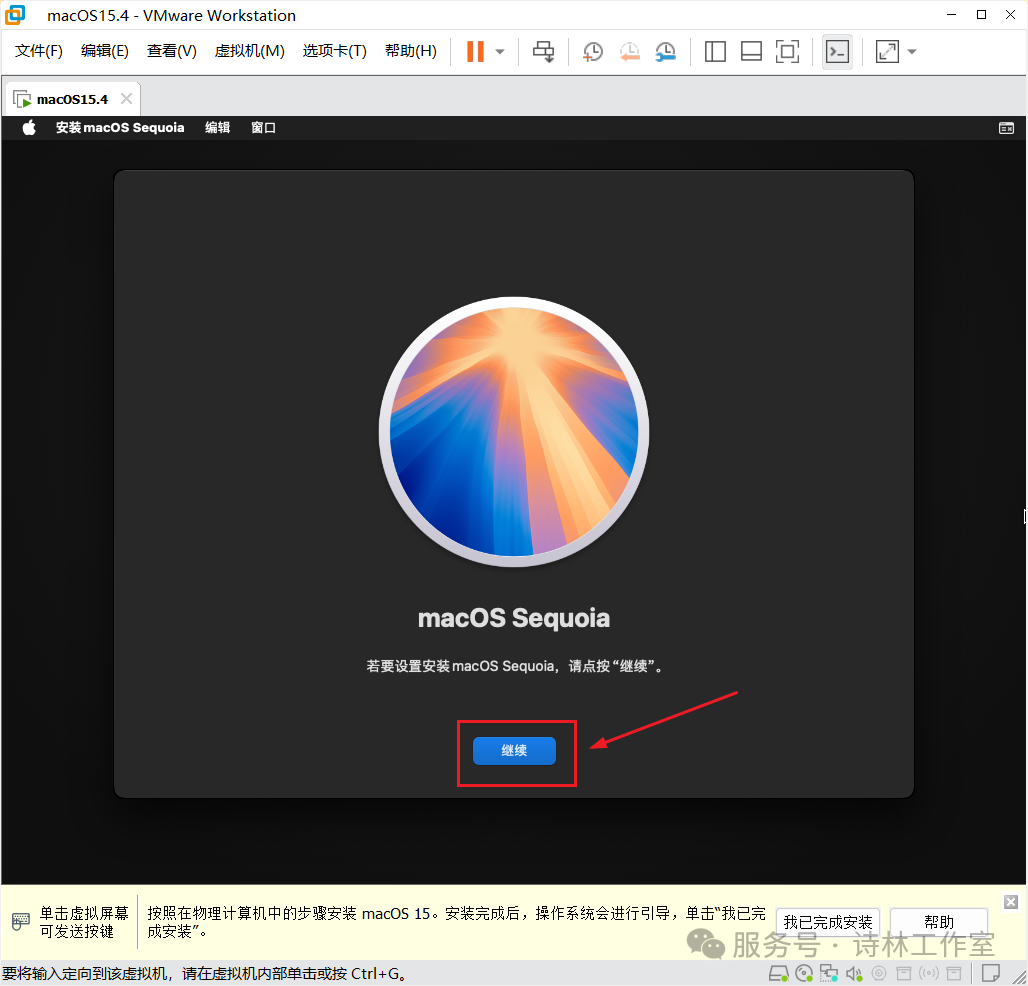The width and height of the screenshot is (1028, 986).
Task: Select the macOS15.4 tab
Action: pos(72,100)
